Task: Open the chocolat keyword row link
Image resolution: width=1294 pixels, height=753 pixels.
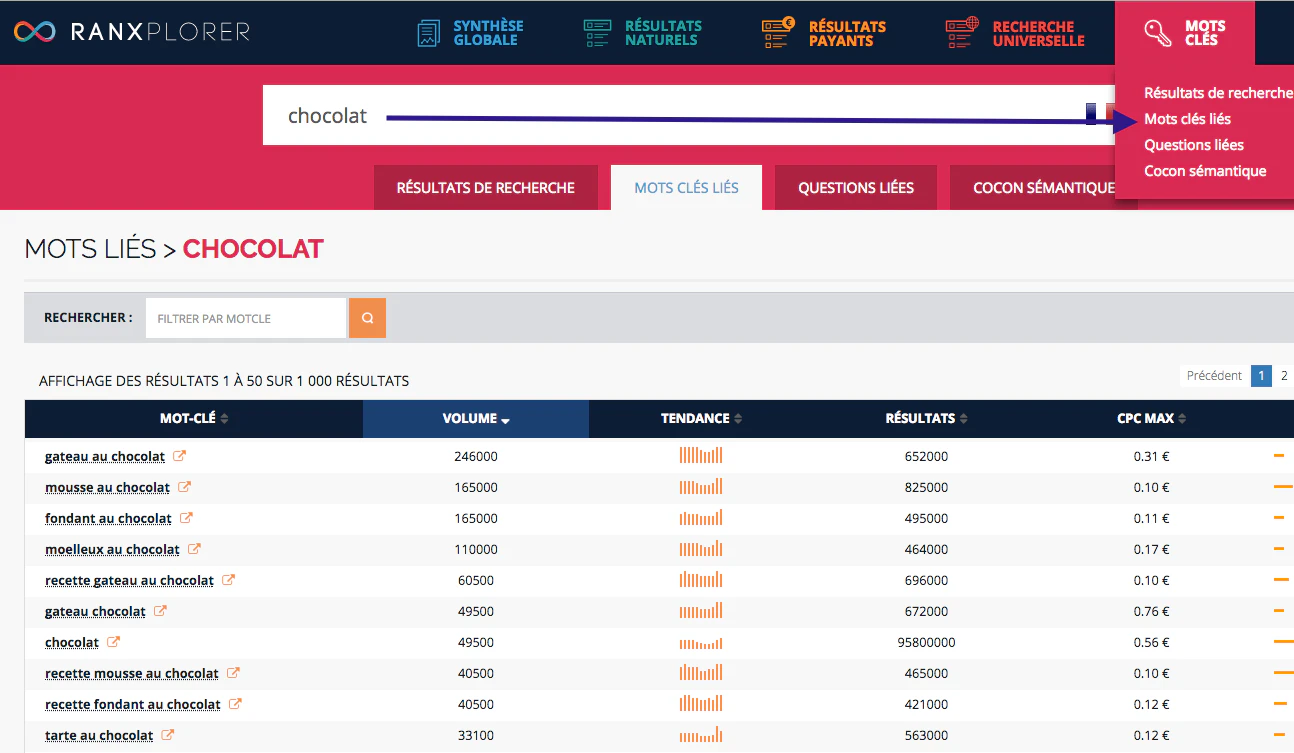Action: click(72, 642)
